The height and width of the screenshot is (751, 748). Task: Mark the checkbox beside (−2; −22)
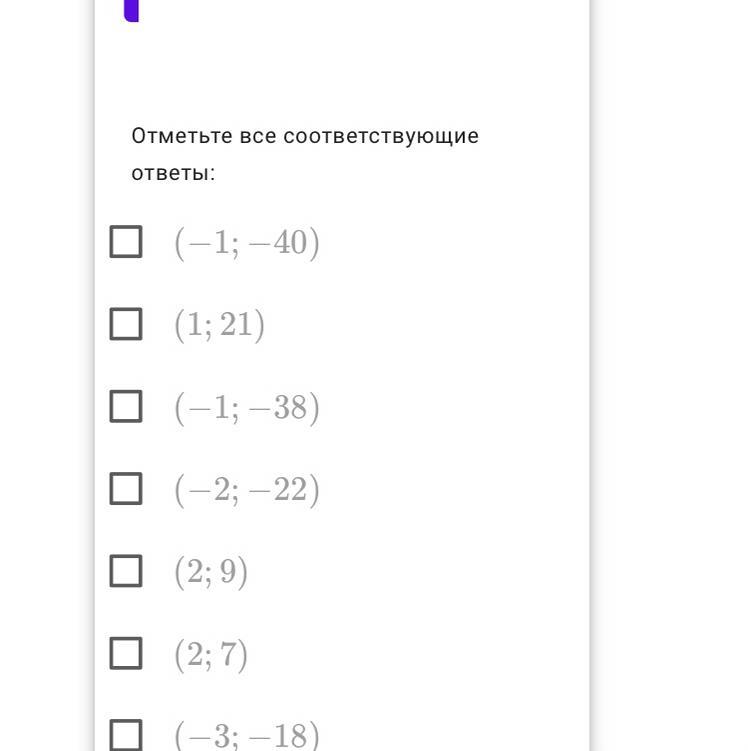click(126, 489)
